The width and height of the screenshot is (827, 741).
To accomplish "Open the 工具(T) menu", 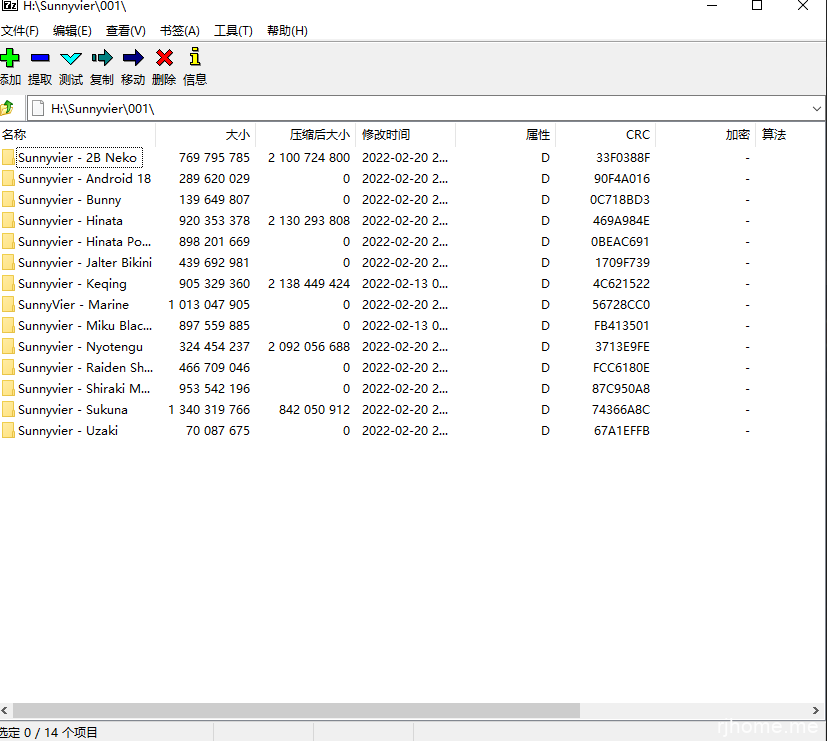I will click(x=233, y=31).
